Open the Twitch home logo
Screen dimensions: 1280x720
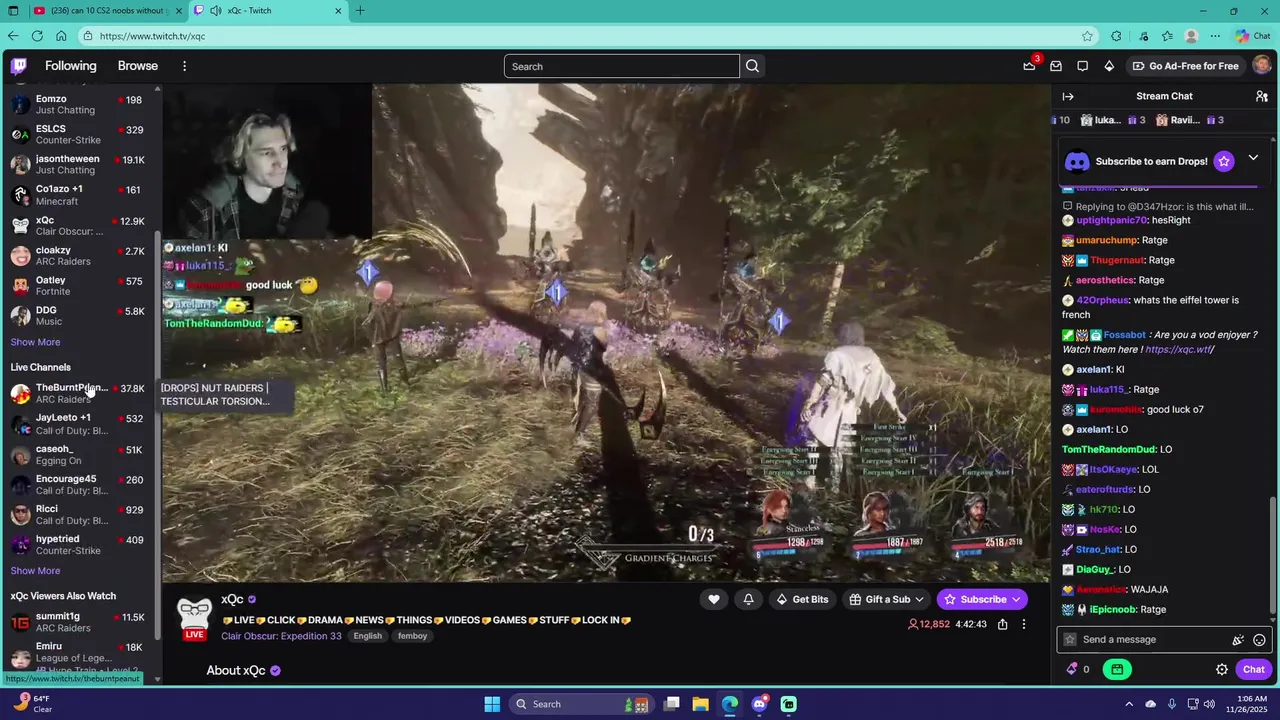(19, 66)
